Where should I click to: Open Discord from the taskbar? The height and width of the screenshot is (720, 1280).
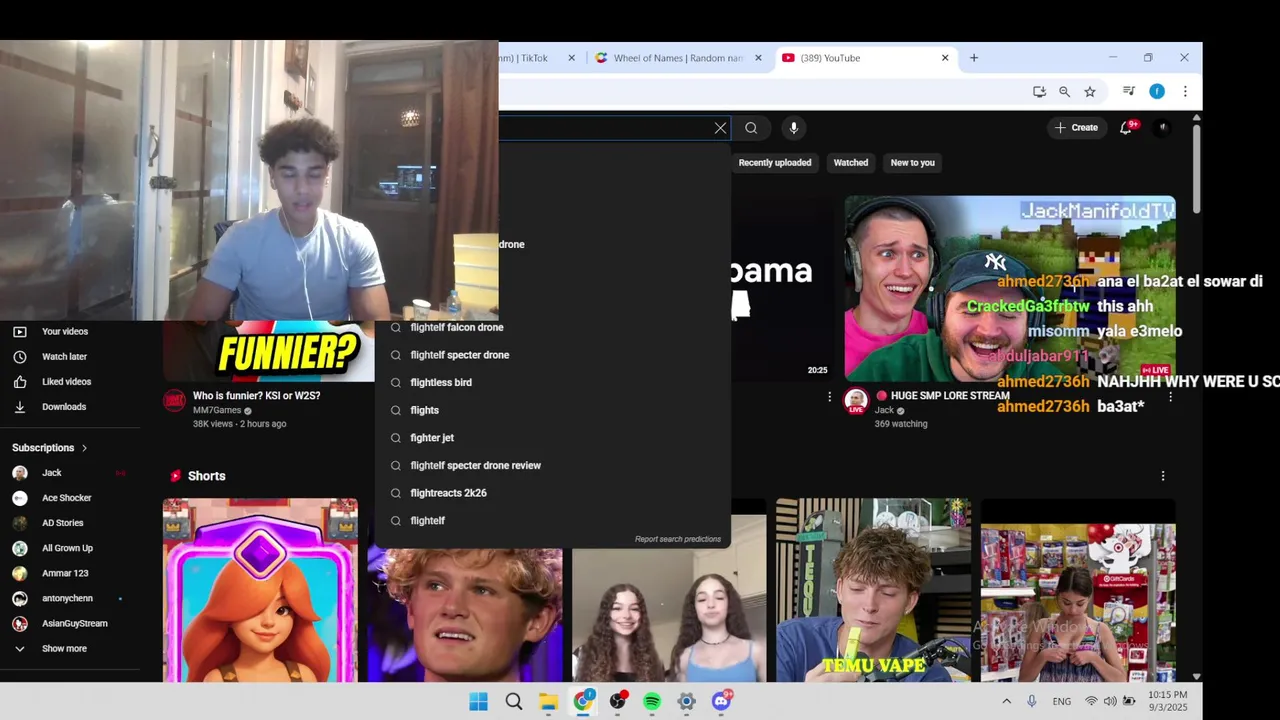pos(721,701)
